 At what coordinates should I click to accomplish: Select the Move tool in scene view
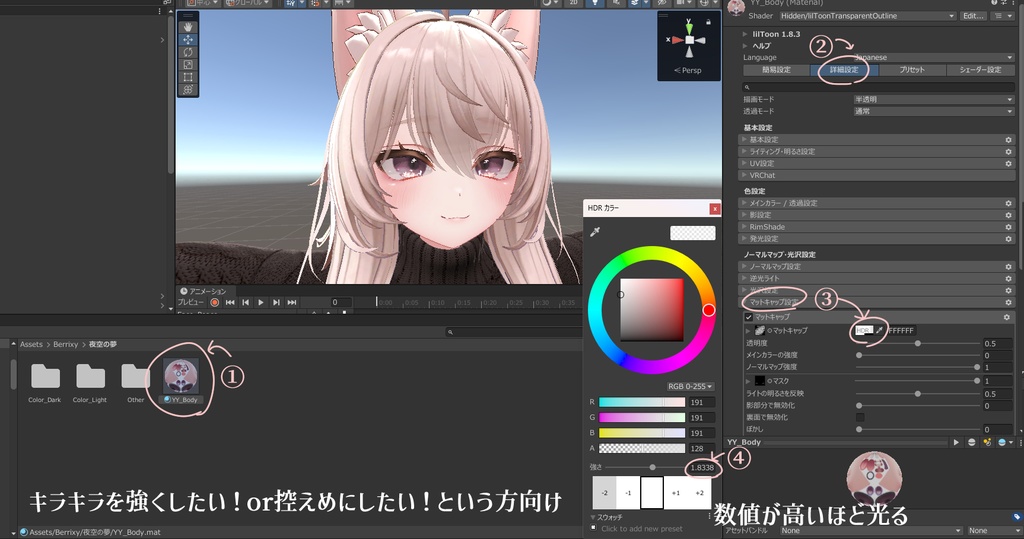188,39
